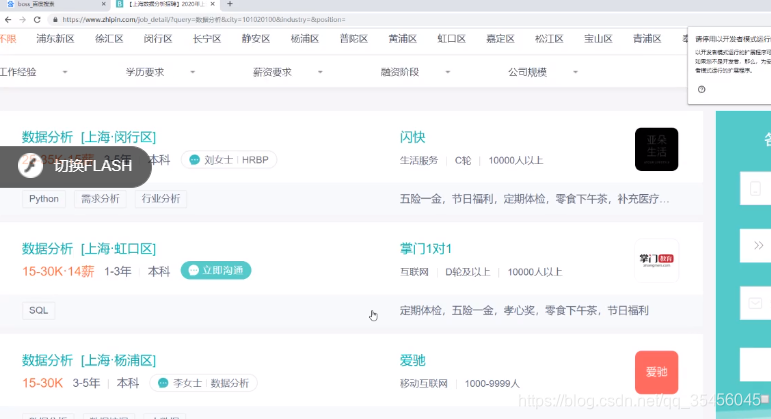The image size is (771, 419).
Task: Switch to the boss search tab
Action: click(x=54, y=4)
